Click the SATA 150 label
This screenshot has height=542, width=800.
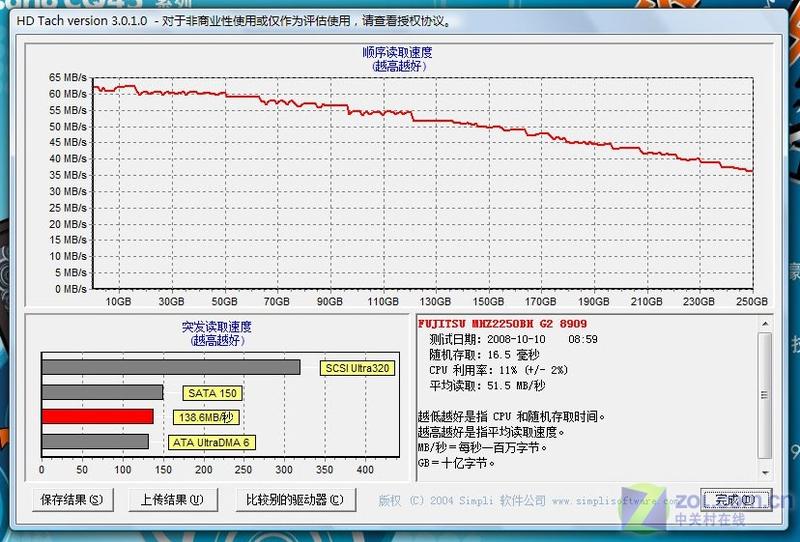tap(212, 393)
